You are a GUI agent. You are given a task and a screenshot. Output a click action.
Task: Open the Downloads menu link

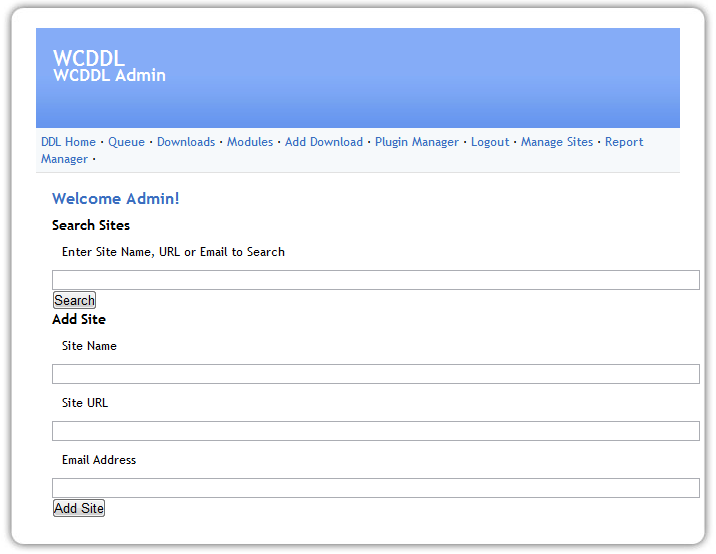coord(185,142)
